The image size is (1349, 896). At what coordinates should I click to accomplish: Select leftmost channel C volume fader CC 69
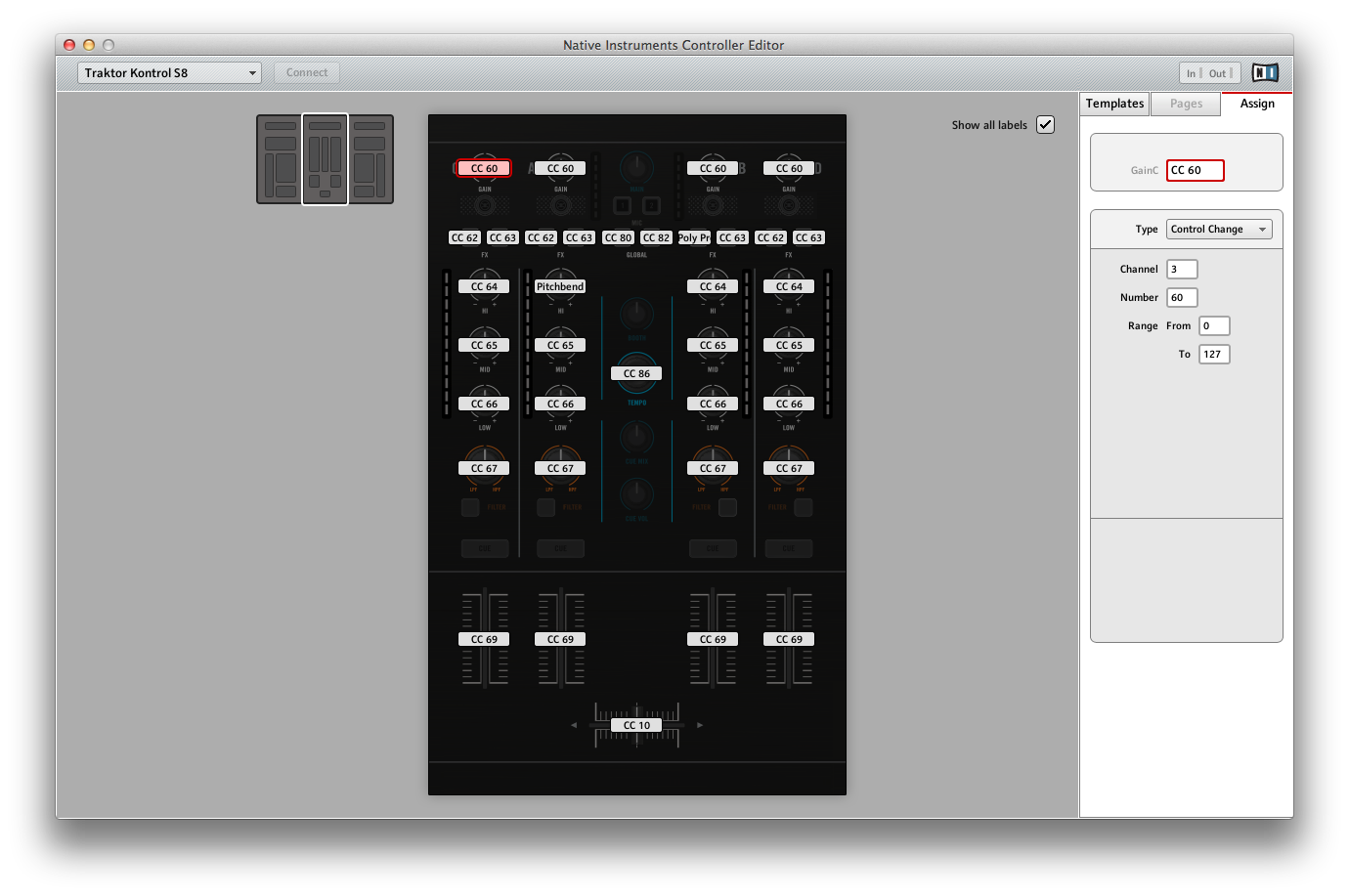pyautogui.click(x=484, y=639)
